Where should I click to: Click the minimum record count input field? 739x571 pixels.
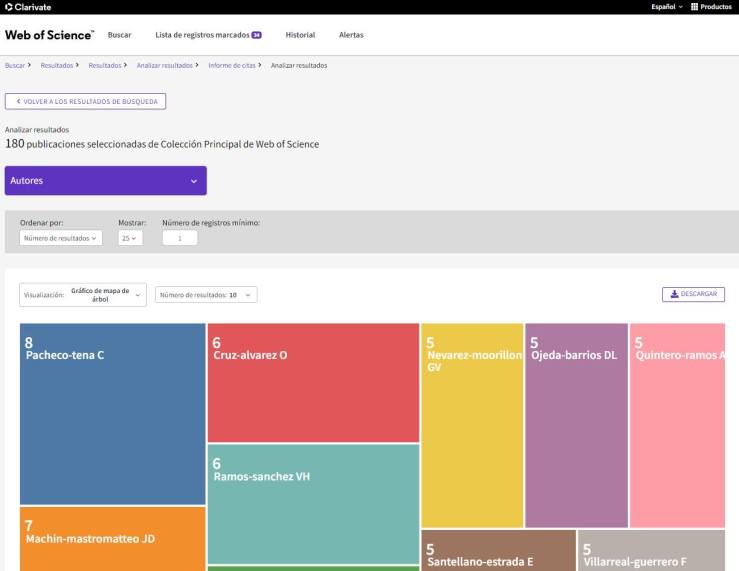(180, 238)
